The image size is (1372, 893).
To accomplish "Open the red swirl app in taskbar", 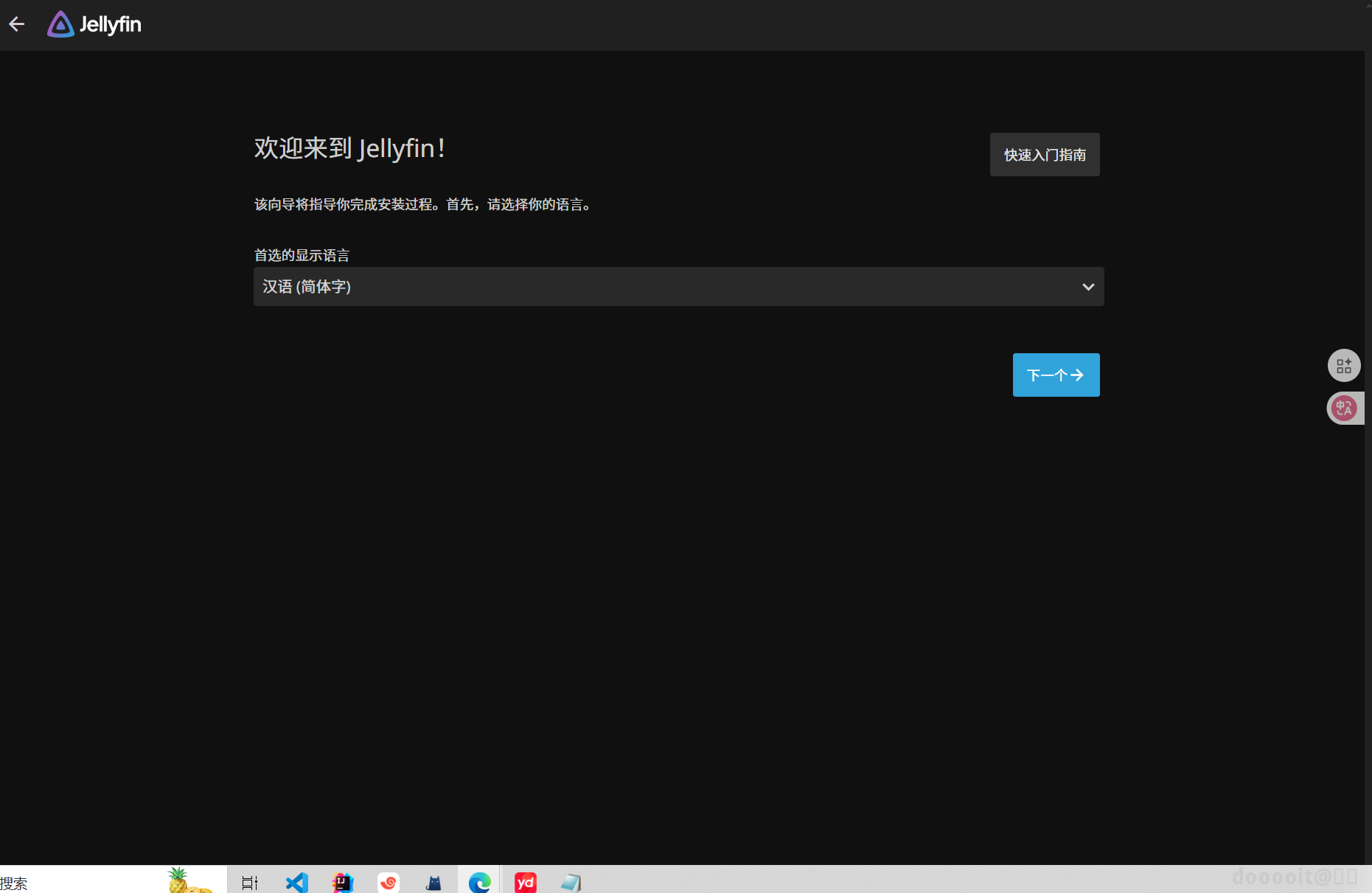I will tap(389, 883).
